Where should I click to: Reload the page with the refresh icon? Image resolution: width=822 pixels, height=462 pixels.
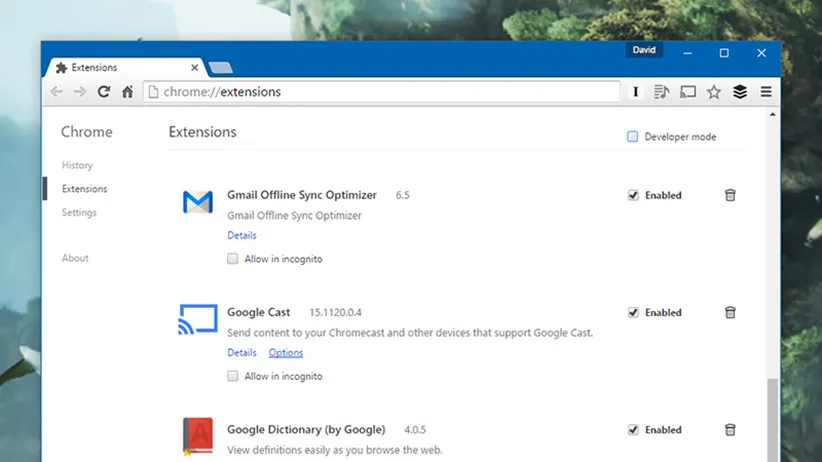coord(103,92)
